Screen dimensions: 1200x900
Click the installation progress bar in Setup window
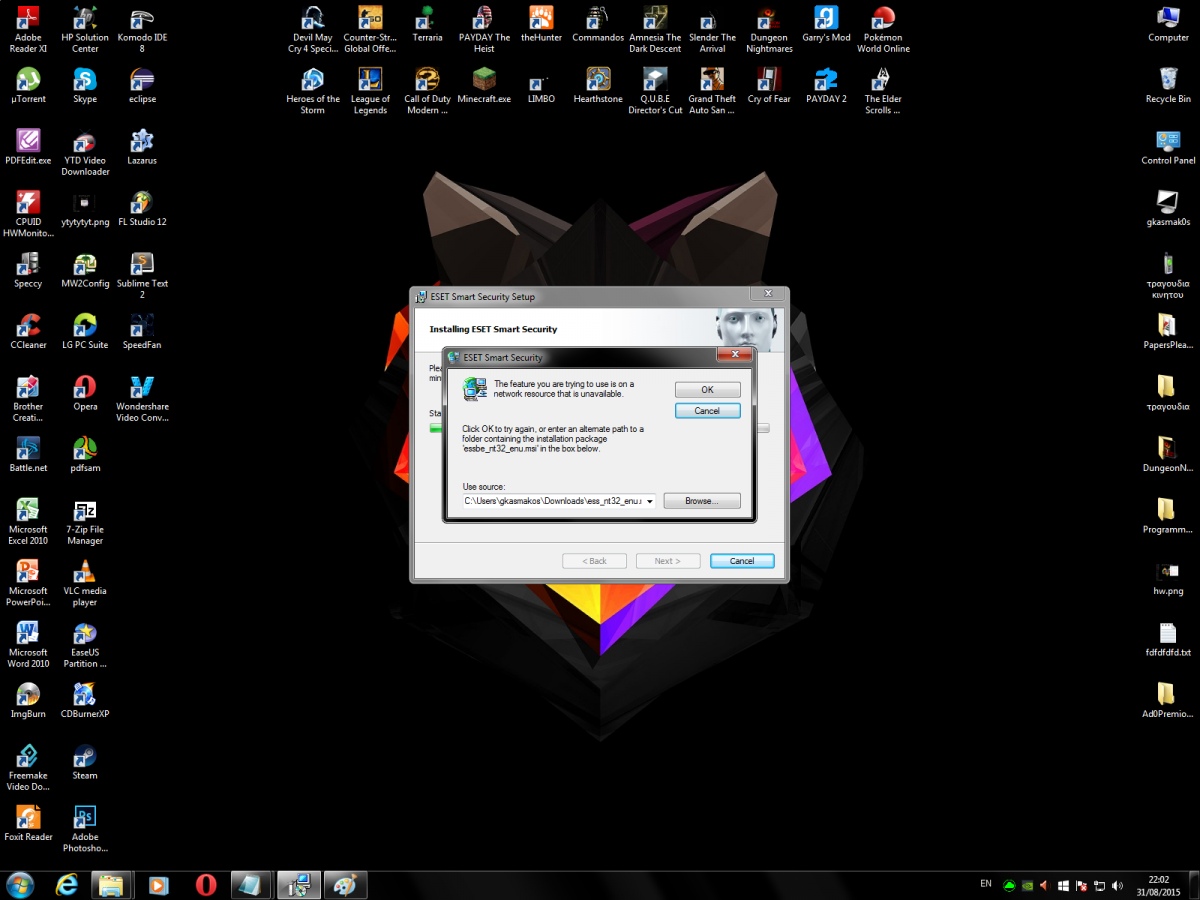599,428
